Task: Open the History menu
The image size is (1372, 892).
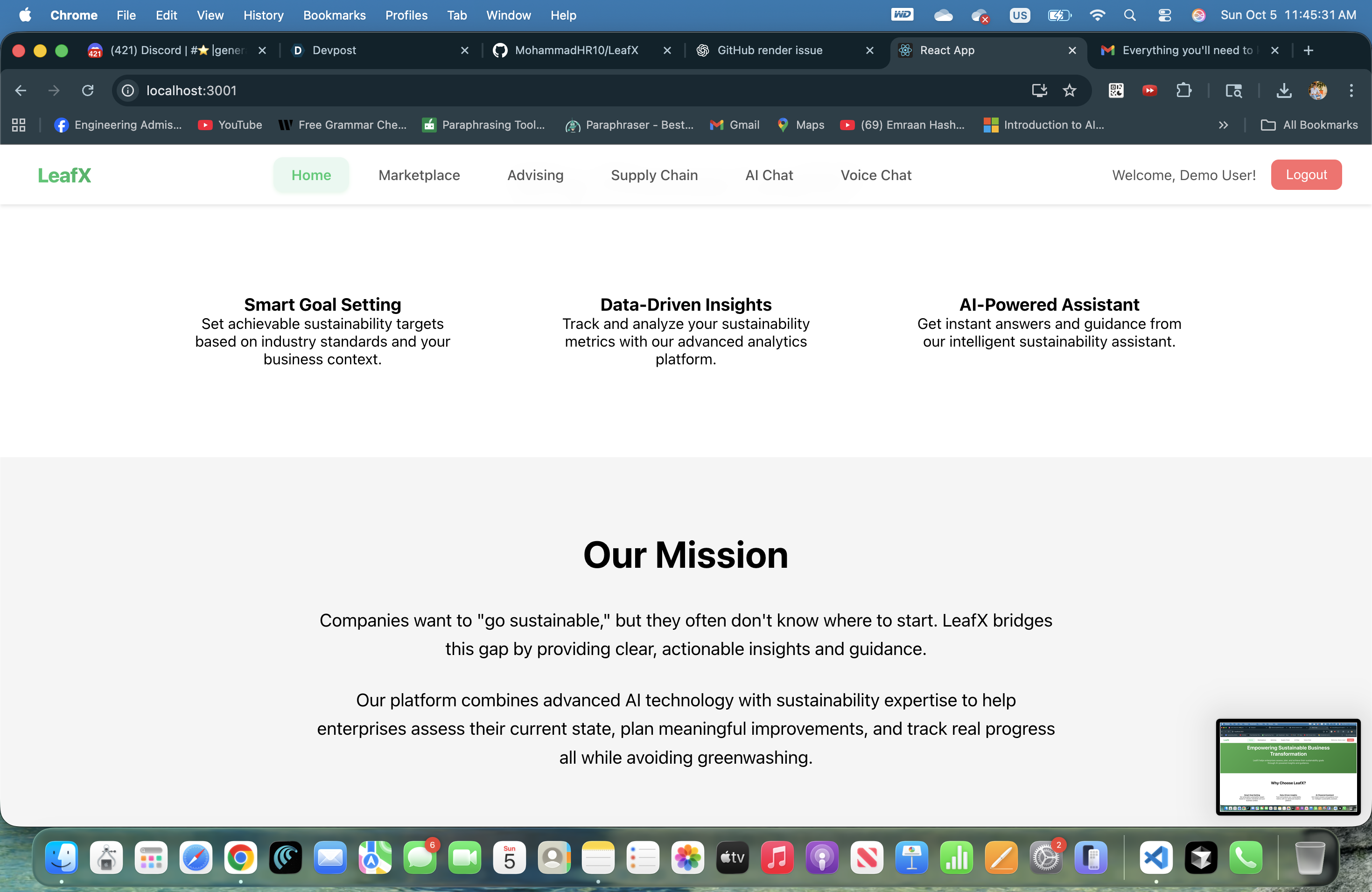Action: pos(263,15)
